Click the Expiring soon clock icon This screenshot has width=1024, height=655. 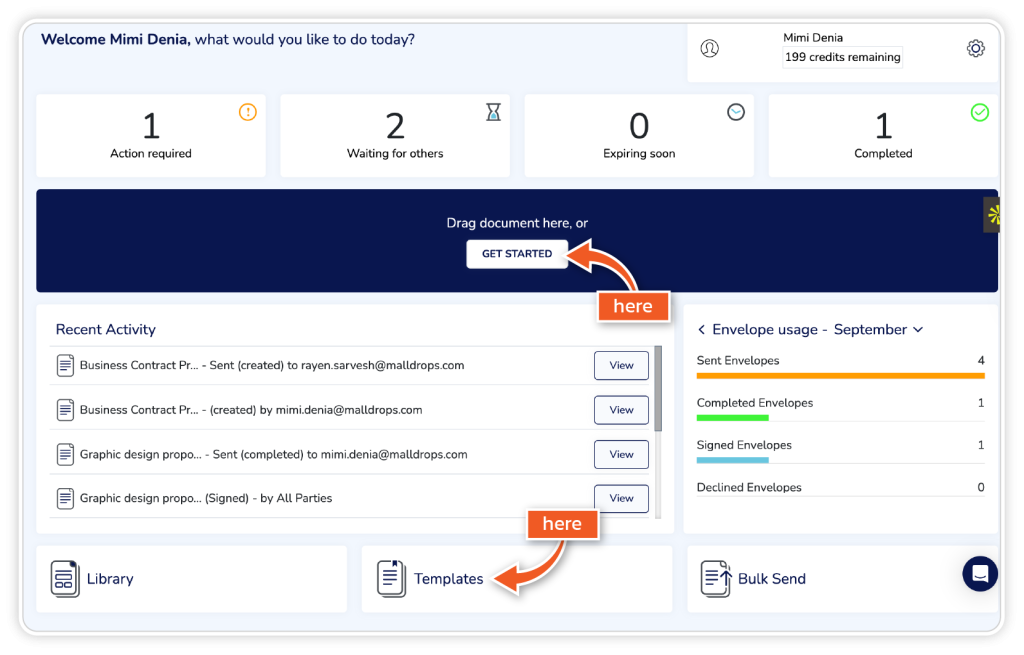736,112
